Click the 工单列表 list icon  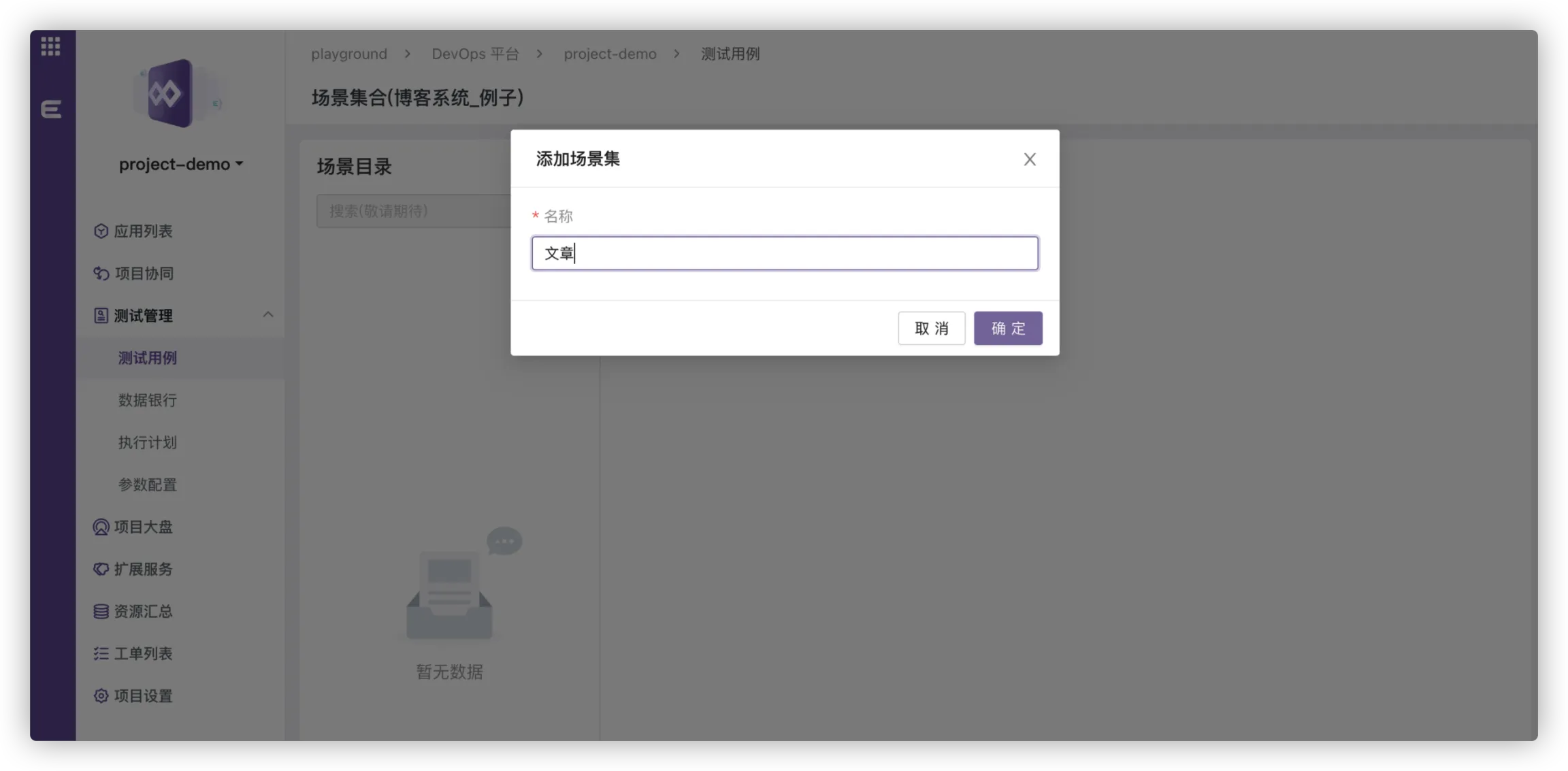coord(101,653)
